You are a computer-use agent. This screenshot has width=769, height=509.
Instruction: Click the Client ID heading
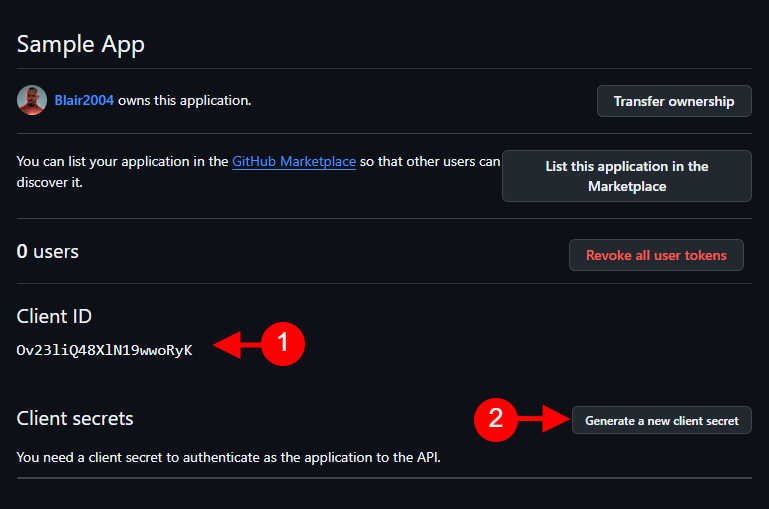pyautogui.click(x=54, y=316)
